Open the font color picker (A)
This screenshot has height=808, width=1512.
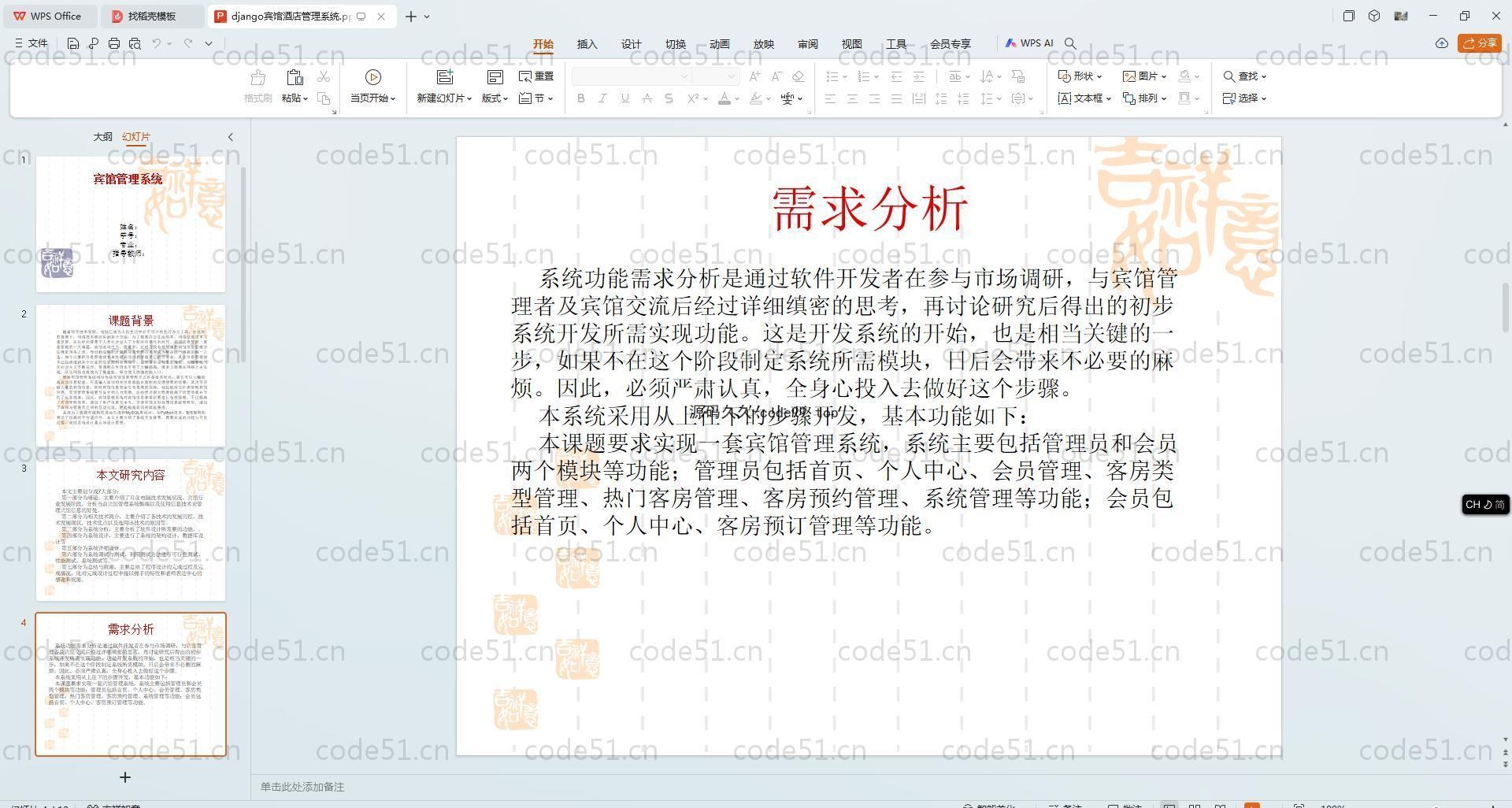tap(724, 98)
